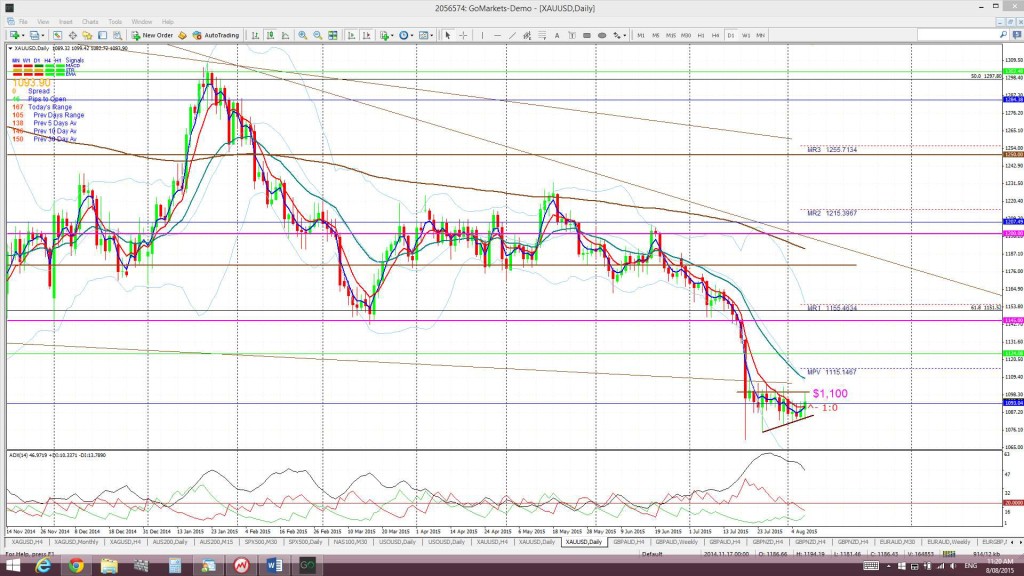This screenshot has height=576, width=1024.
Task: Toggle the Terminal panel icon
Action: coord(103,35)
